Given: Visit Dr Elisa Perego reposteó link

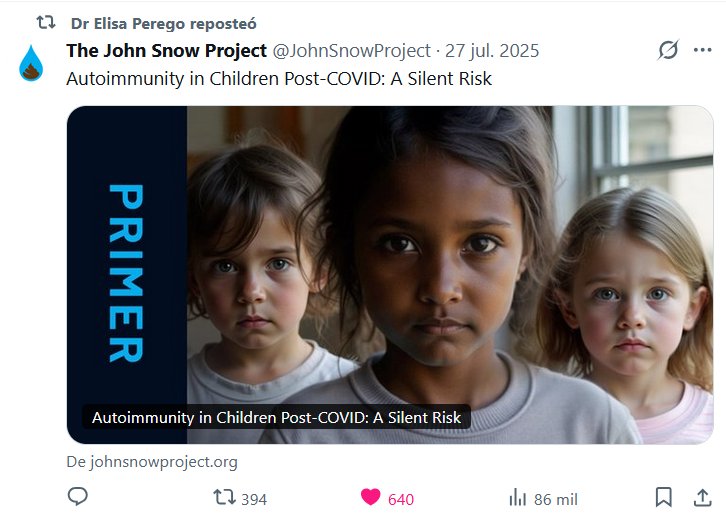Looking at the screenshot, I should 163,24.
